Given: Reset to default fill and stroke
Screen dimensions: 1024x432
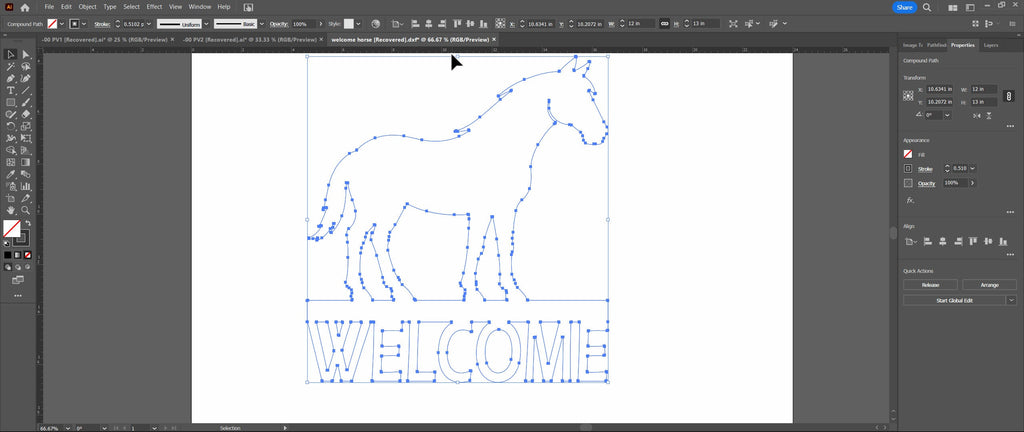Looking at the screenshot, I should tap(7, 243).
